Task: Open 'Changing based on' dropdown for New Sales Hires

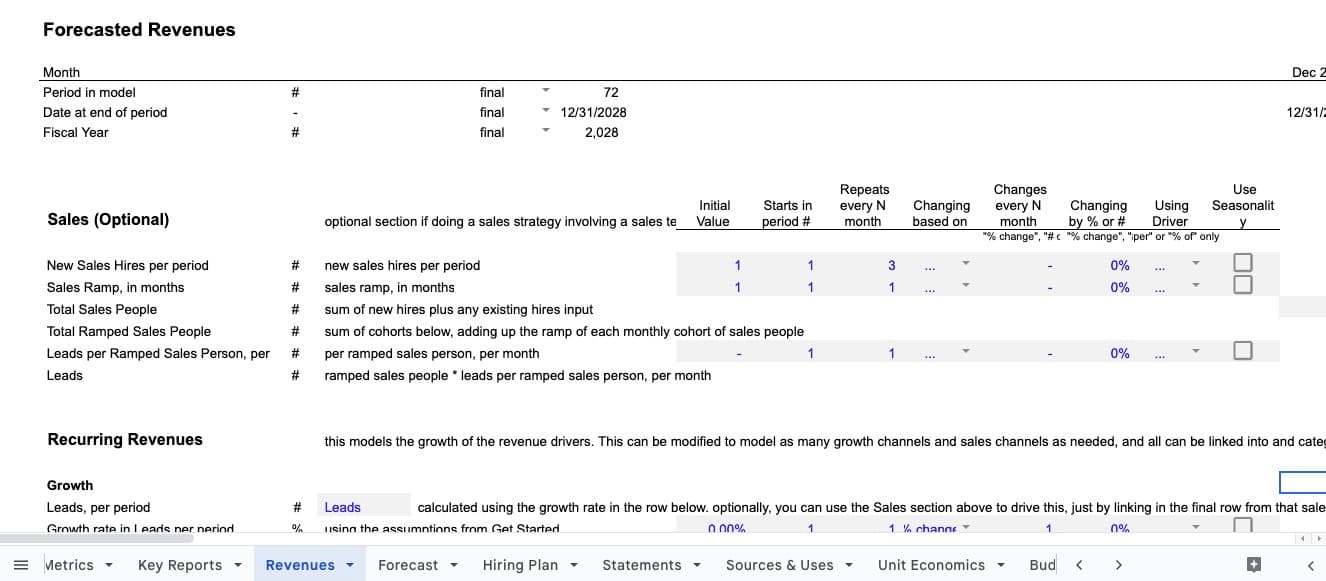Action: pyautogui.click(x=965, y=264)
